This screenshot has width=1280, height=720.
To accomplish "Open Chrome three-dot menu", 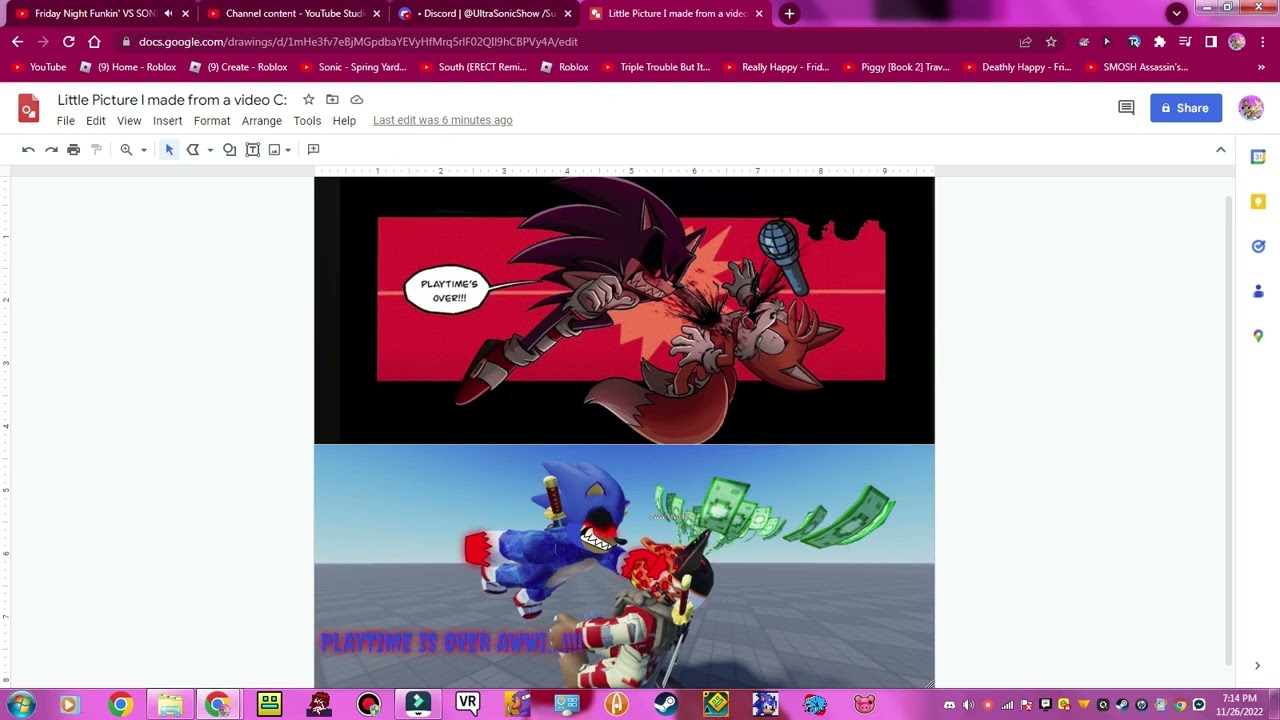I will [x=1262, y=42].
